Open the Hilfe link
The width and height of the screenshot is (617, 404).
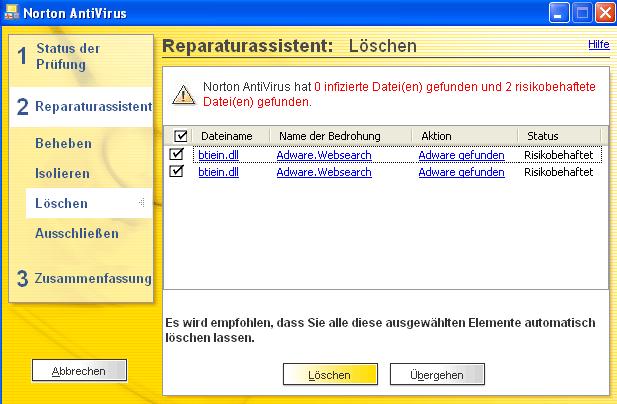pyautogui.click(x=599, y=44)
